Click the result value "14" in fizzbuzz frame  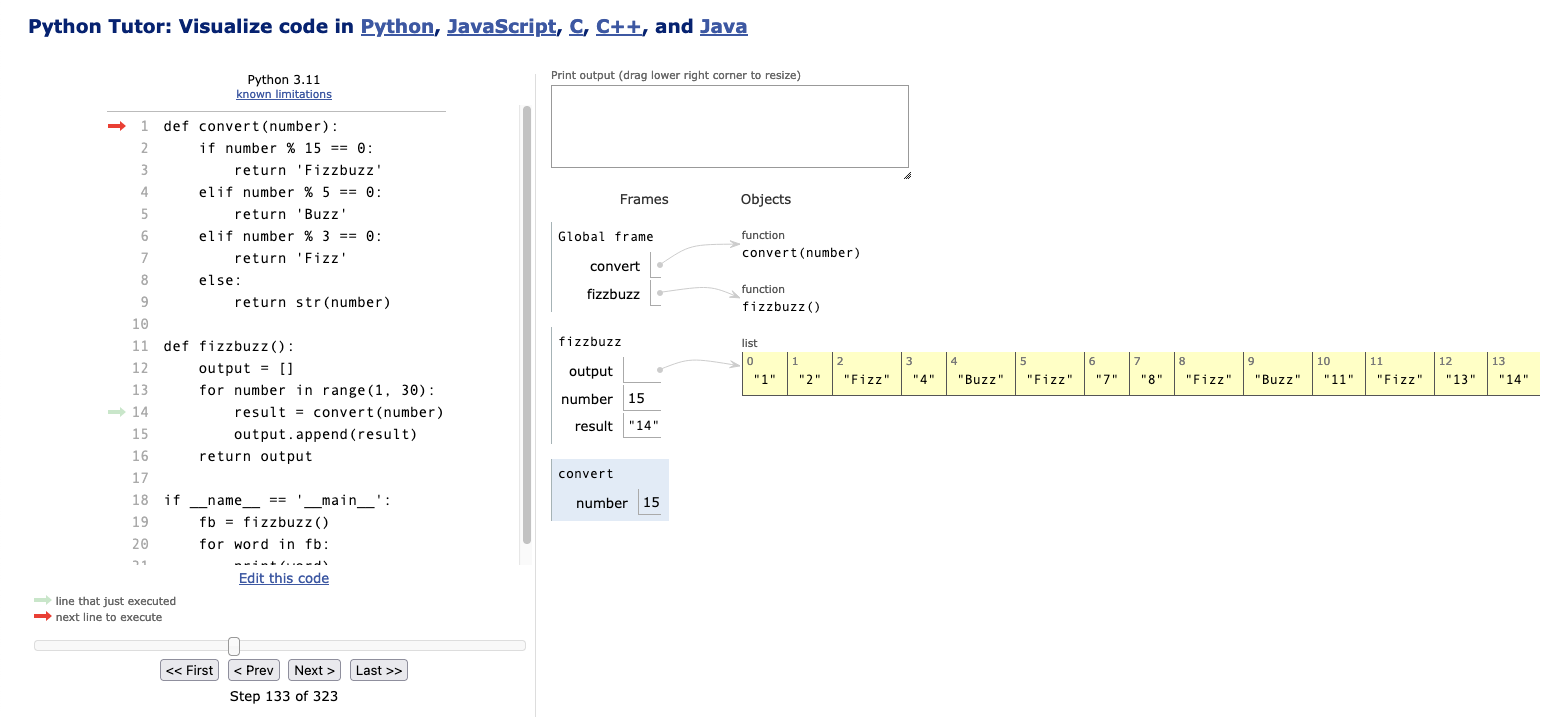pos(643,426)
